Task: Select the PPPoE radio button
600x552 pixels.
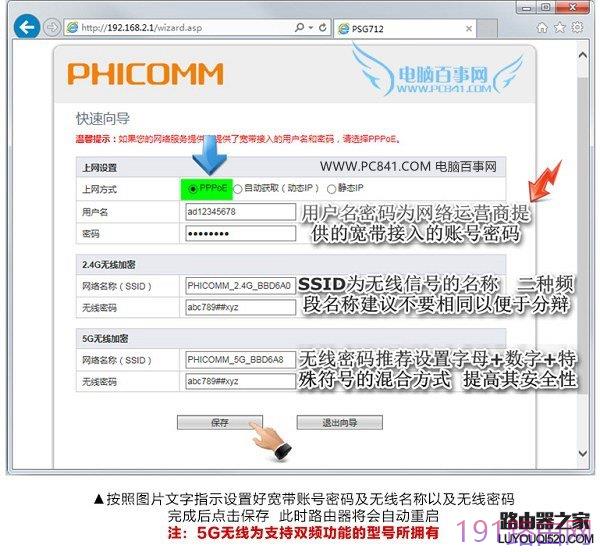Action: coord(193,189)
